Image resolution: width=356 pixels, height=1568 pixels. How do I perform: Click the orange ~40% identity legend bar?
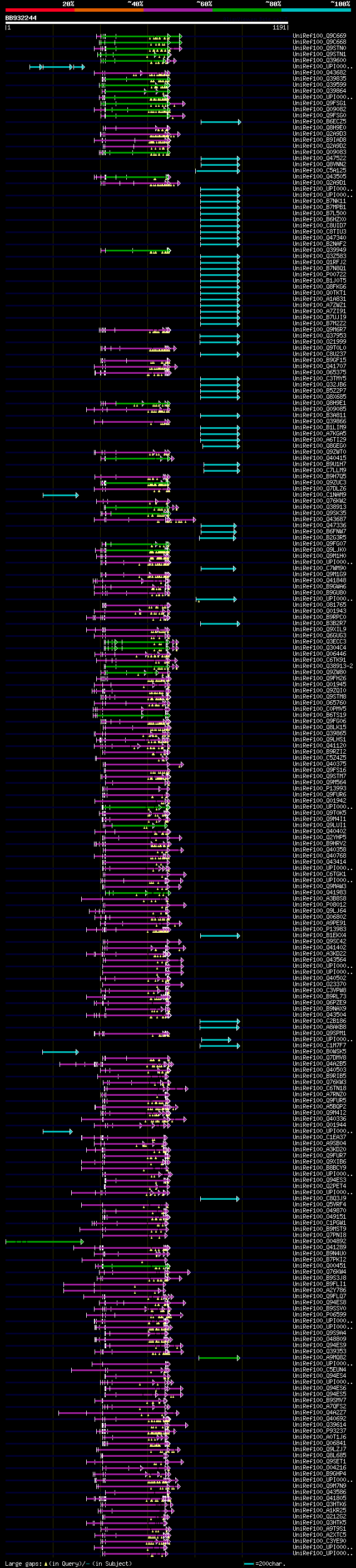coord(109,10)
